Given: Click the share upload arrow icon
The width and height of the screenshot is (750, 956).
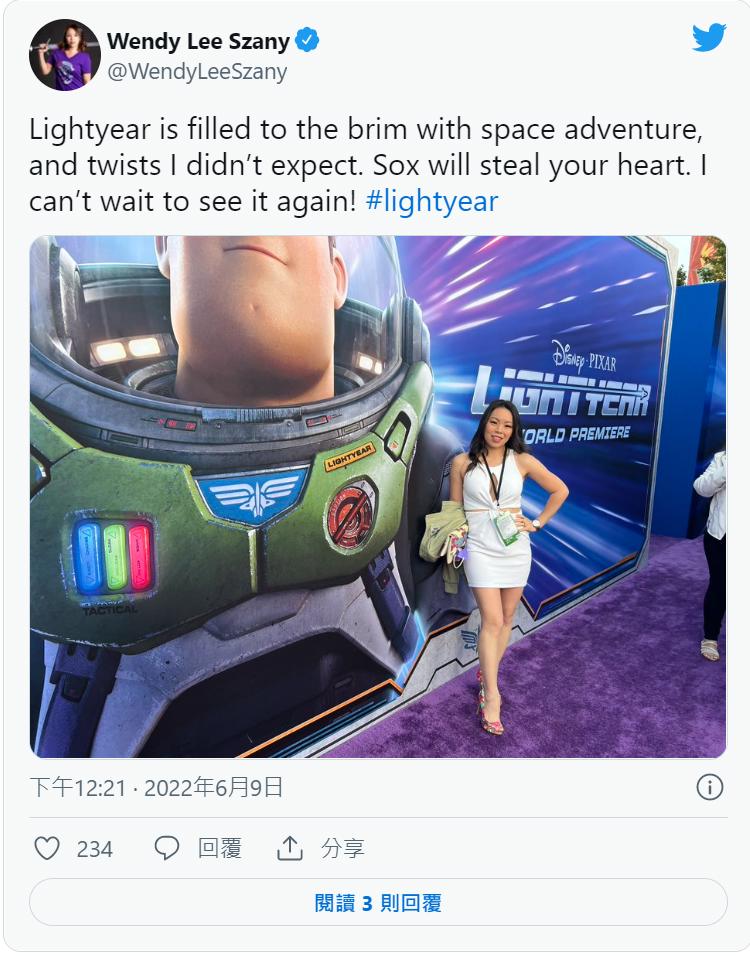Looking at the screenshot, I should click(x=290, y=847).
